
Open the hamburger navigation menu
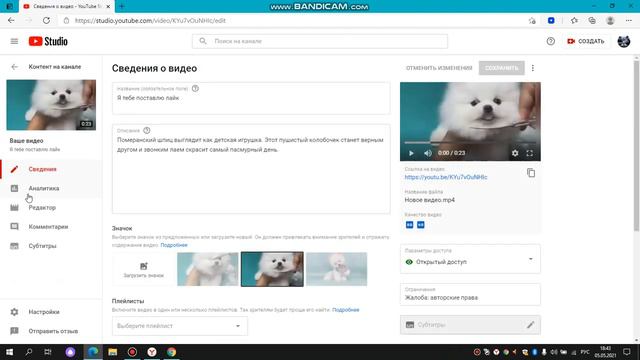pos(14,41)
